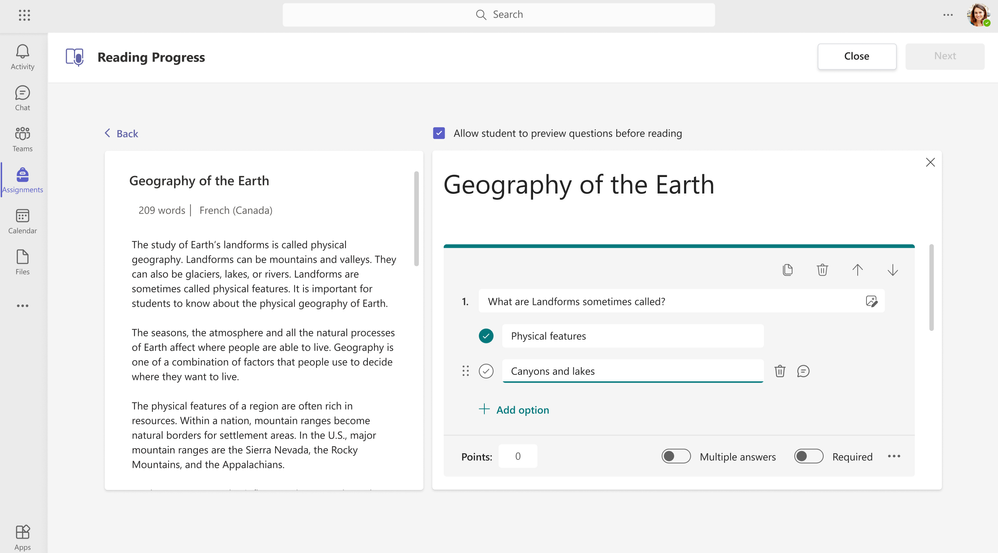
Task: Click the disabled Next button
Action: [945, 56]
